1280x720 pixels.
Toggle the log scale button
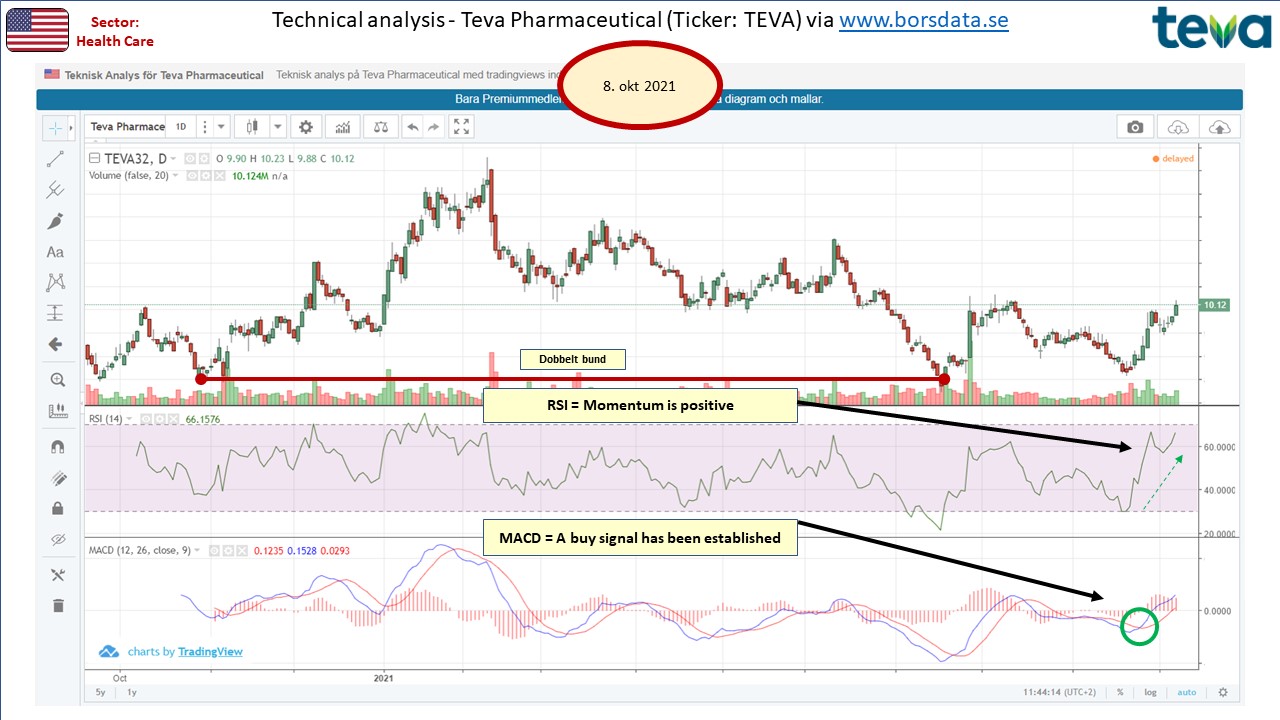coord(1151,692)
